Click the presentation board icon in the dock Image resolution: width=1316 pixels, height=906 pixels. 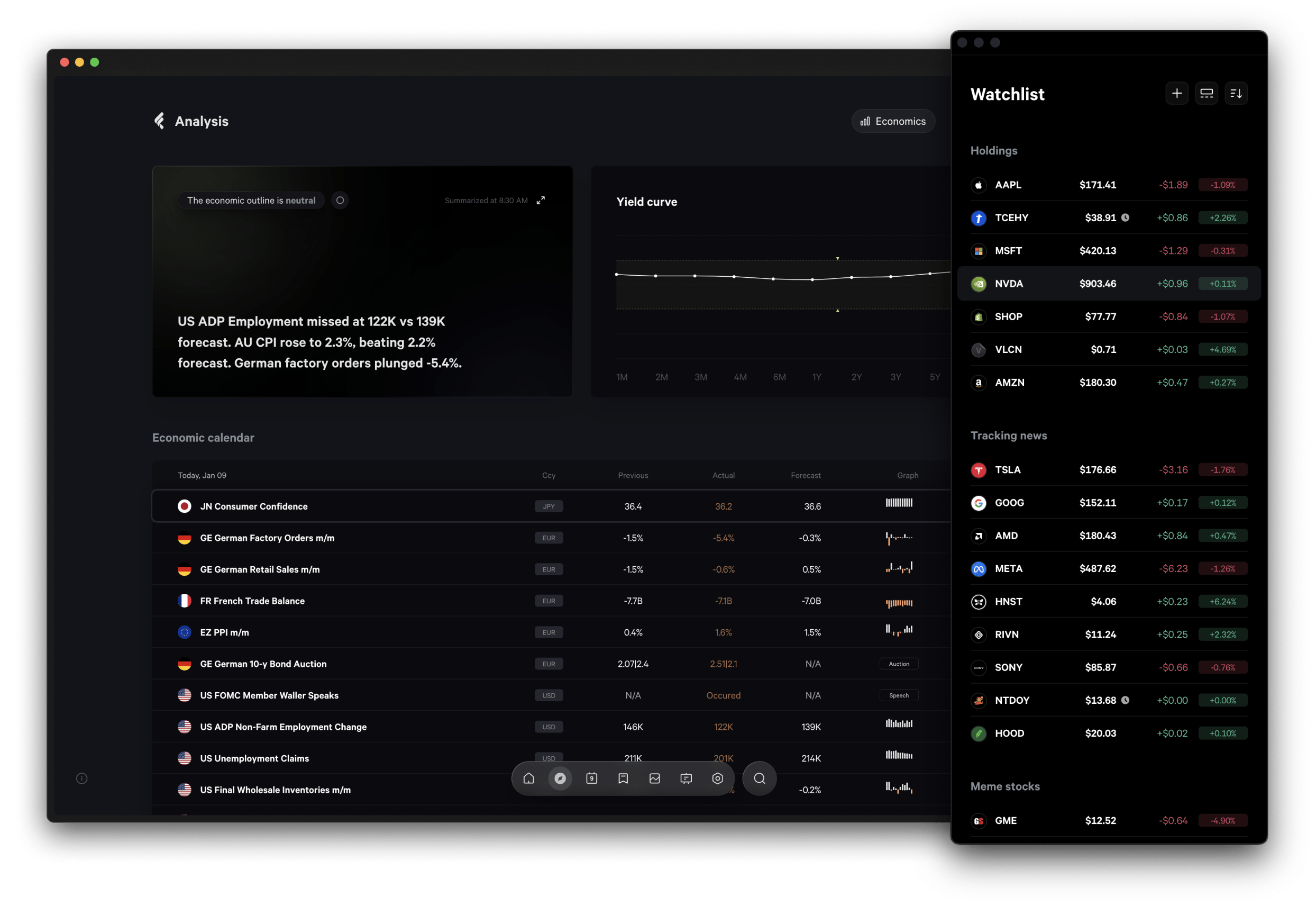point(686,778)
